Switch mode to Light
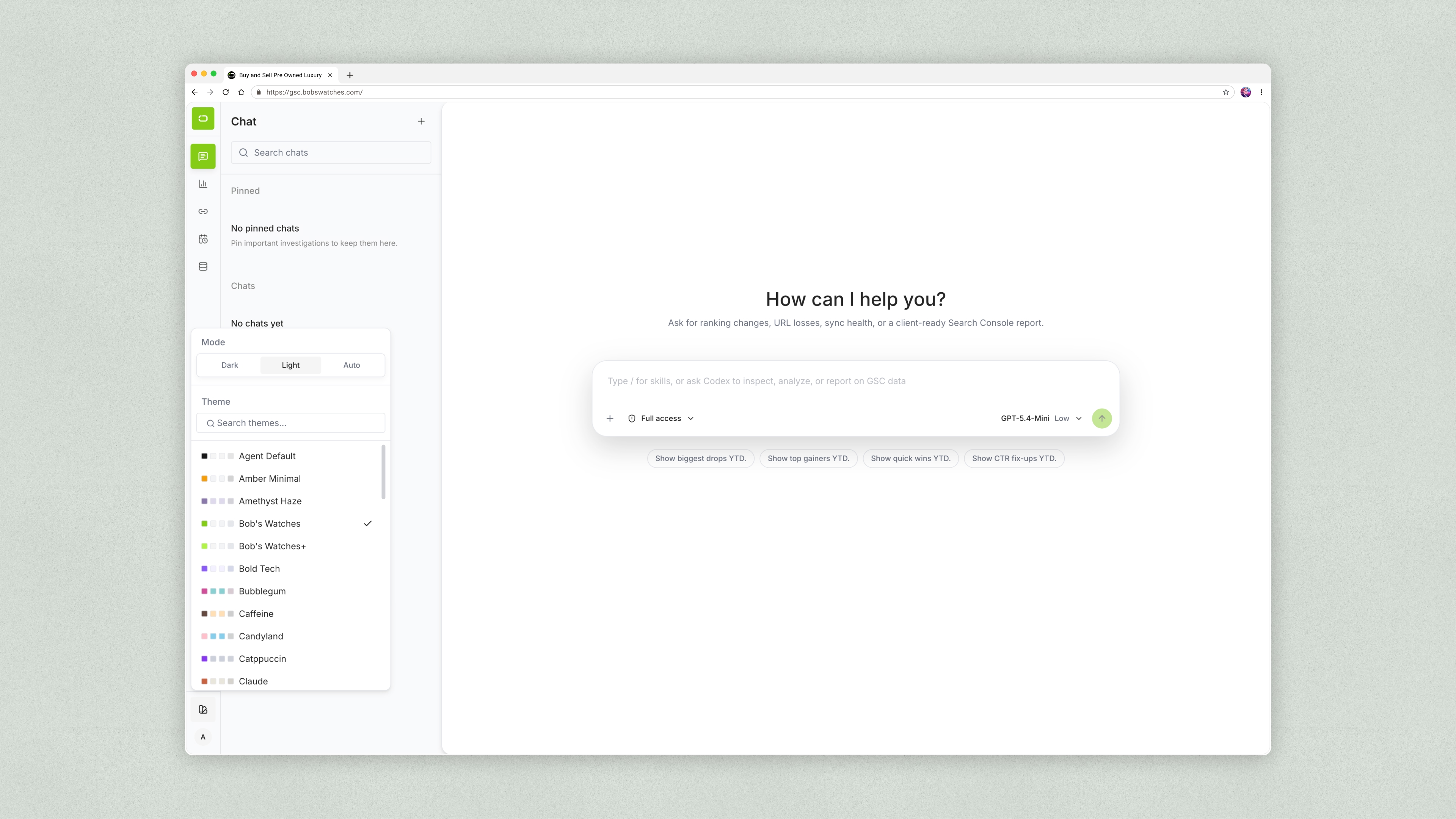The image size is (1456, 819). point(290,365)
